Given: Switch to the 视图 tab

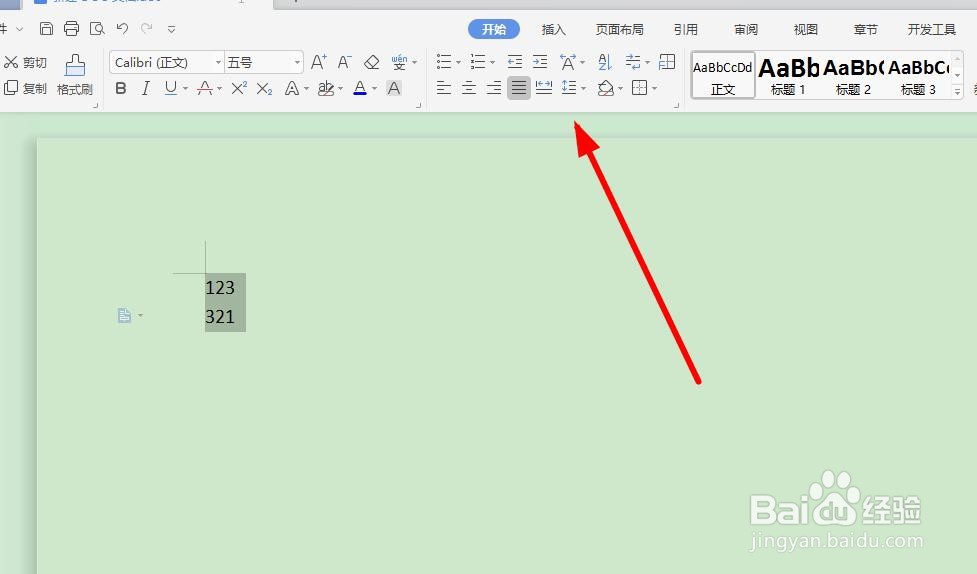Looking at the screenshot, I should (x=805, y=29).
